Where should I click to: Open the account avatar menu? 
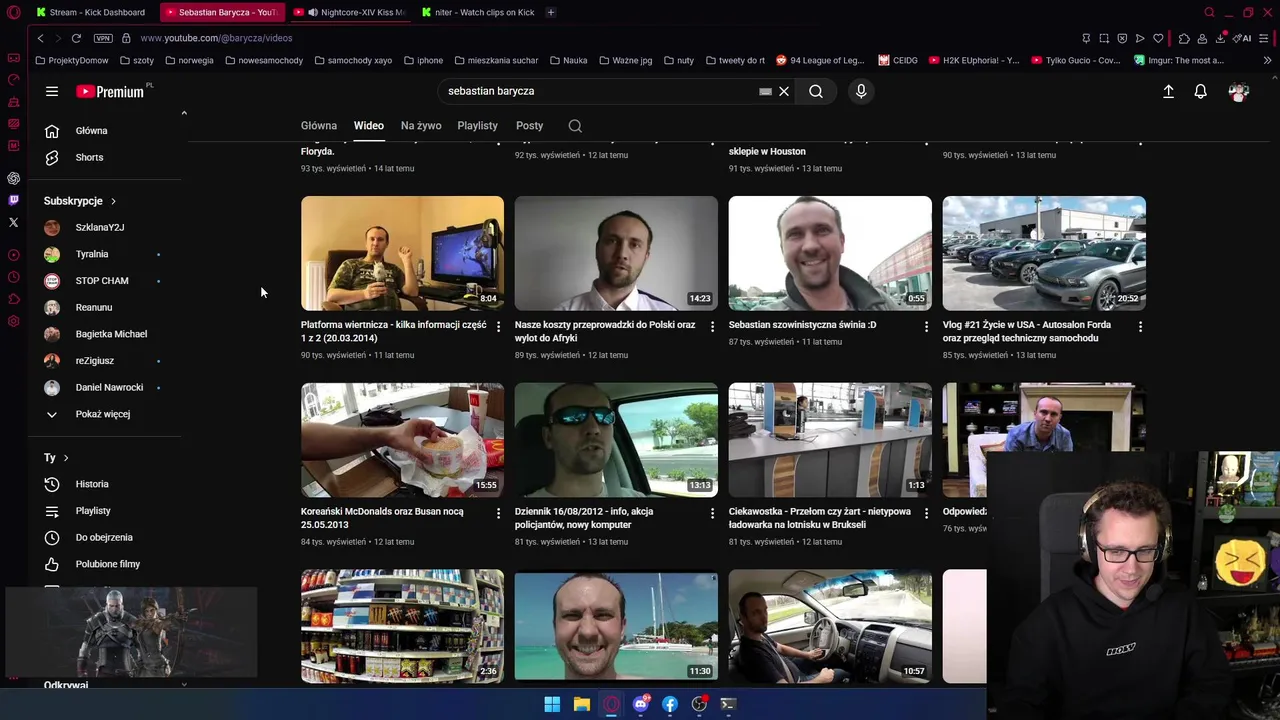[1239, 91]
